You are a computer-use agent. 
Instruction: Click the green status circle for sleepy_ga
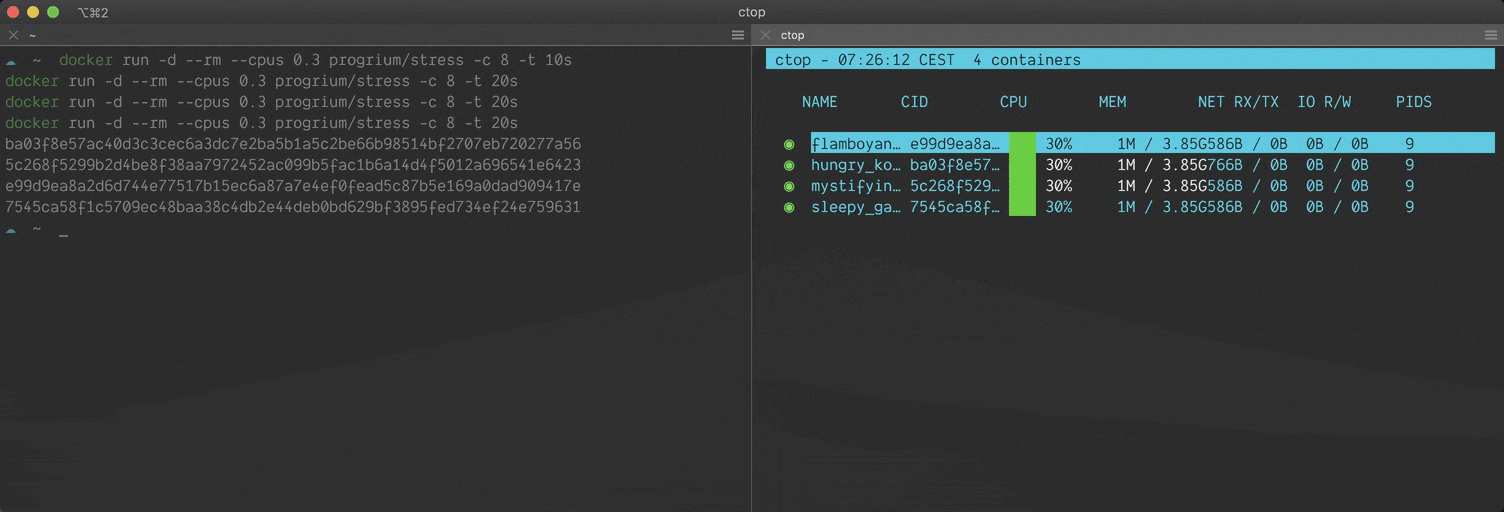(789, 207)
